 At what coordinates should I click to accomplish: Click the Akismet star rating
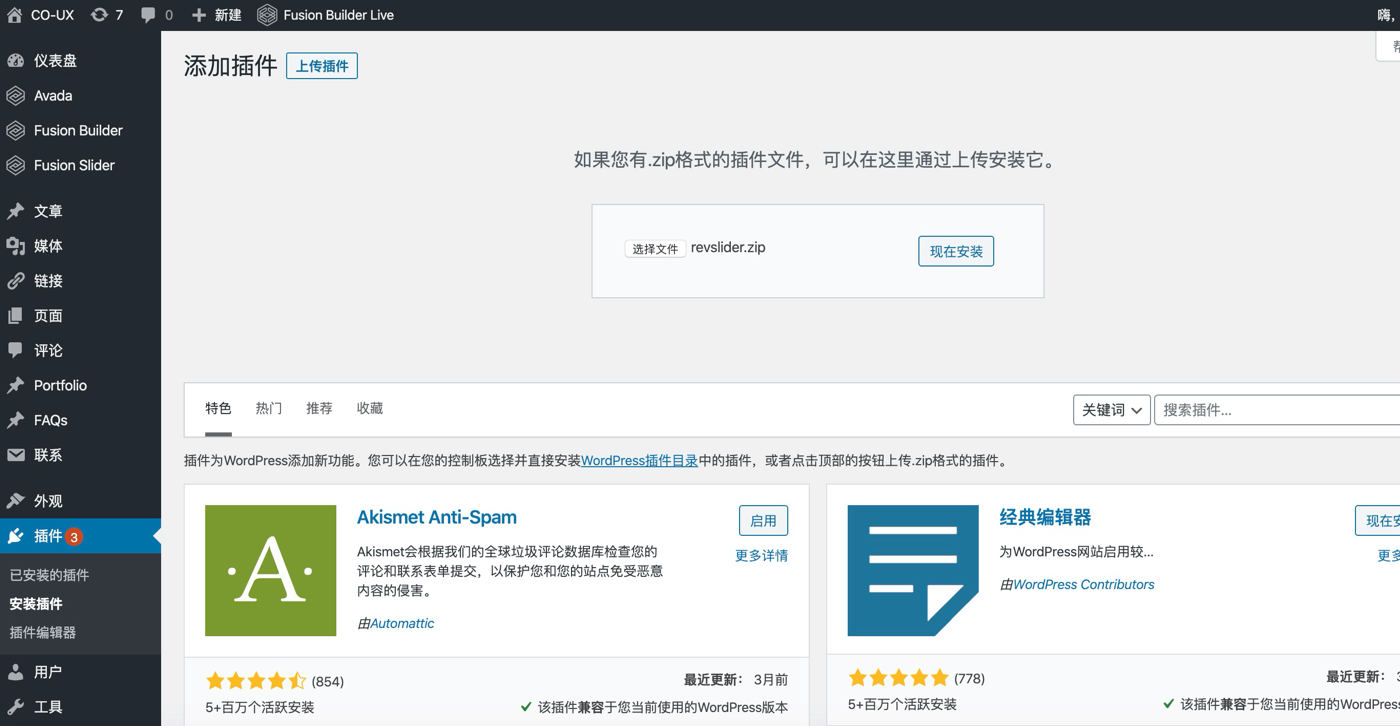pyautogui.click(x=256, y=681)
